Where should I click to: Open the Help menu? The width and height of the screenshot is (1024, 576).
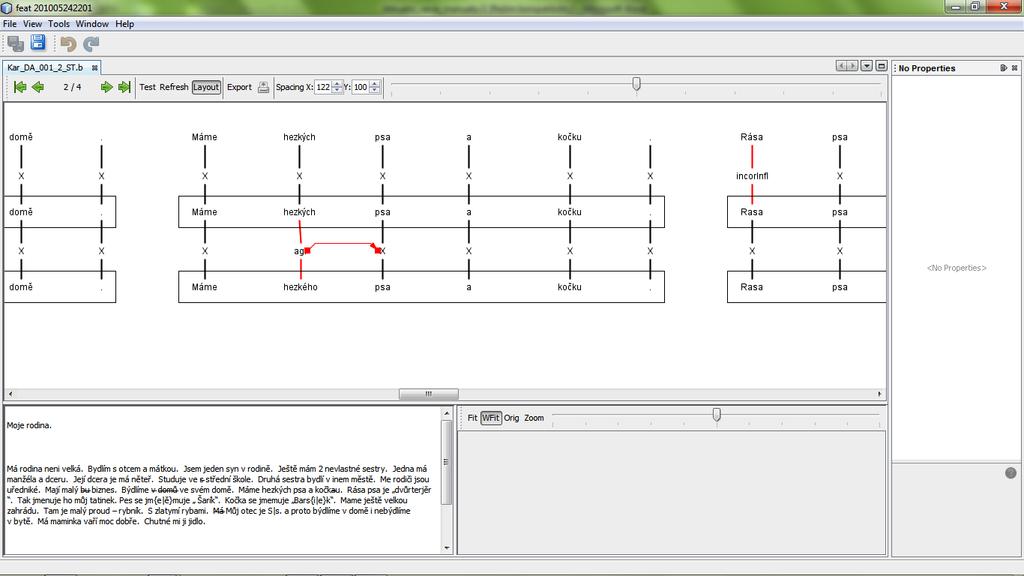coord(125,24)
